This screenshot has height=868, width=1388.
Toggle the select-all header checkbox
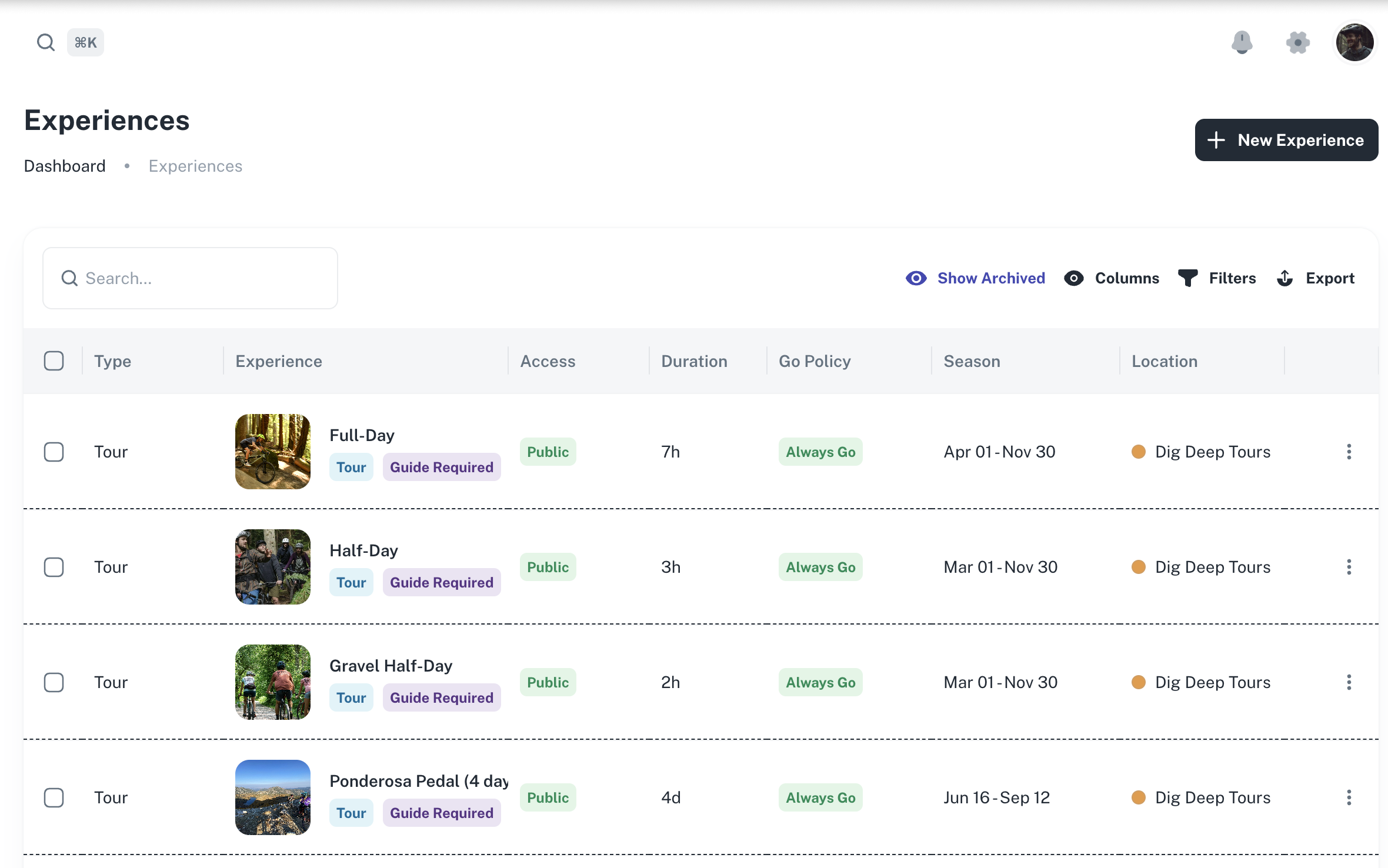(x=54, y=360)
